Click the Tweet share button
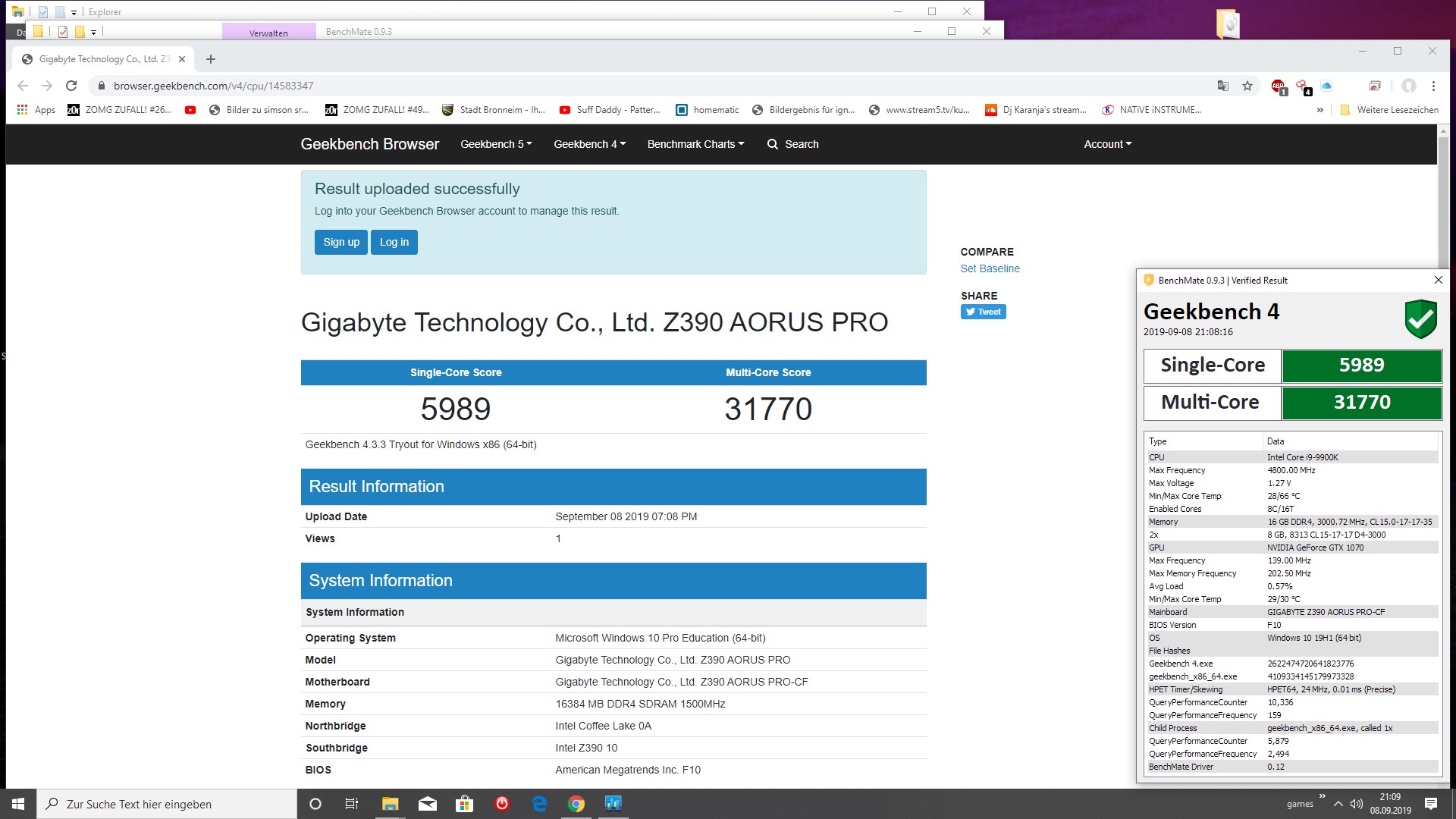Viewport: 1456px width, 819px height. [983, 312]
